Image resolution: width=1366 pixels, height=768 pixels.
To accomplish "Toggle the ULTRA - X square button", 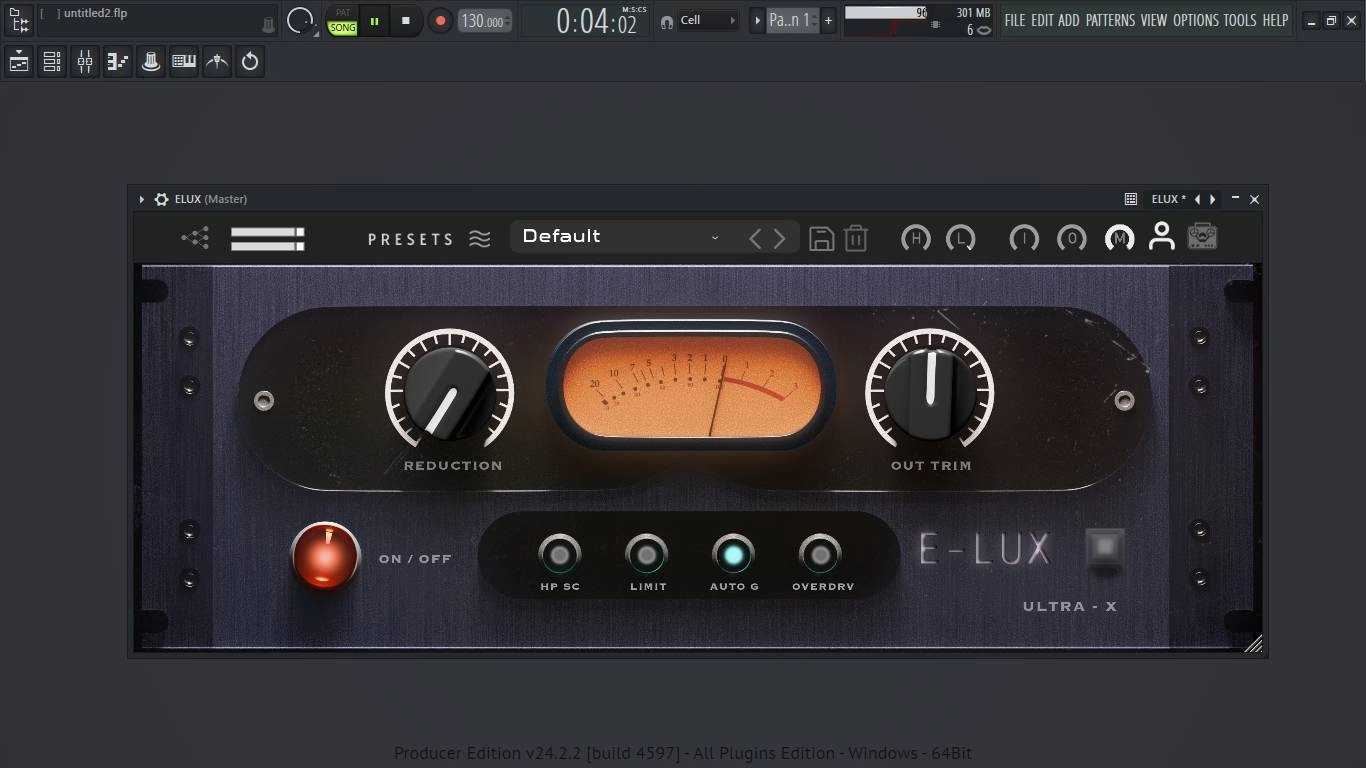I will (x=1105, y=549).
